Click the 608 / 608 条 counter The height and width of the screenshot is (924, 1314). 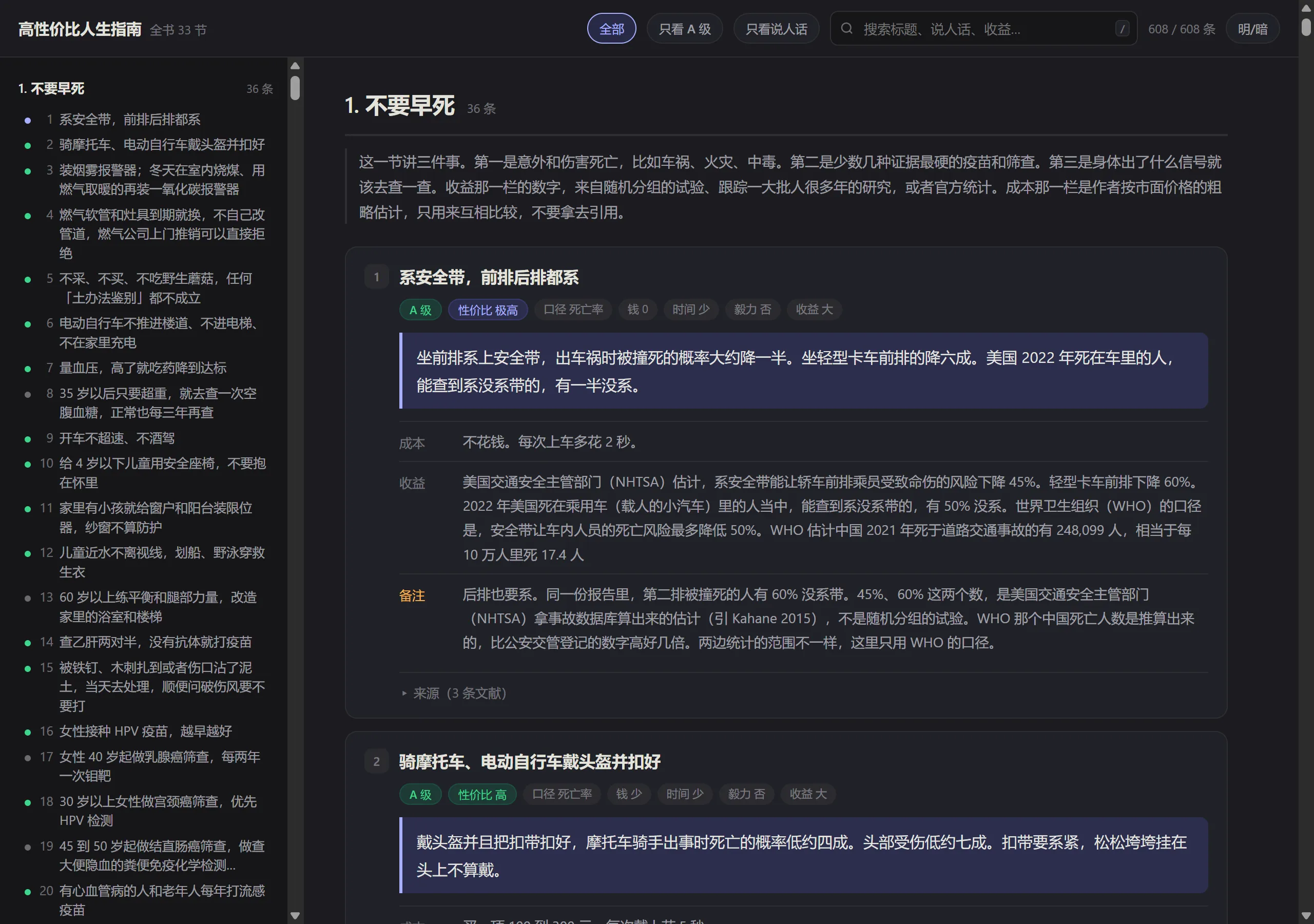coord(1181,29)
